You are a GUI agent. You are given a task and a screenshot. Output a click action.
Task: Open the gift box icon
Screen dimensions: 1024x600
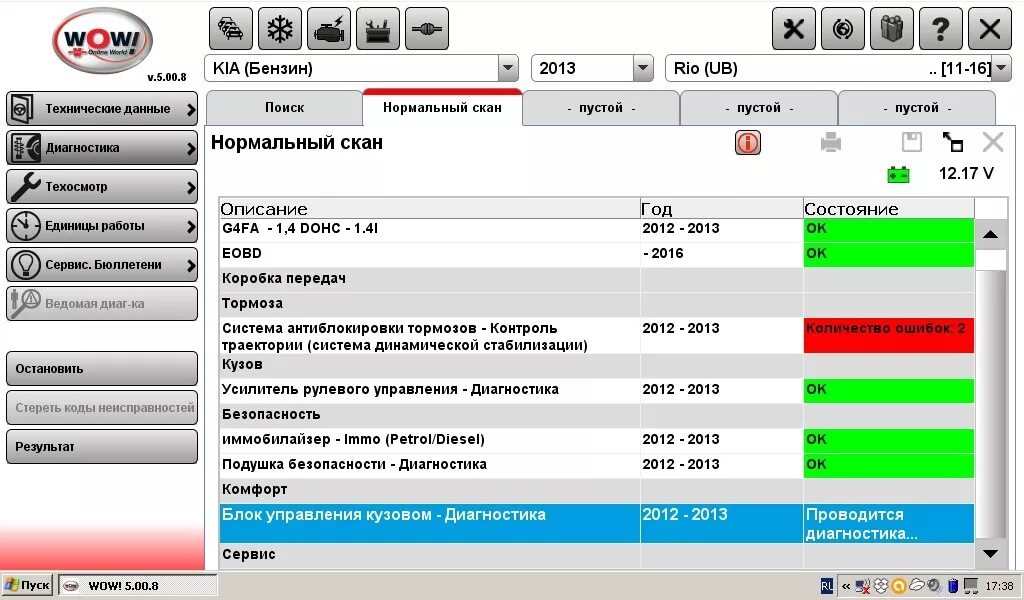click(891, 29)
